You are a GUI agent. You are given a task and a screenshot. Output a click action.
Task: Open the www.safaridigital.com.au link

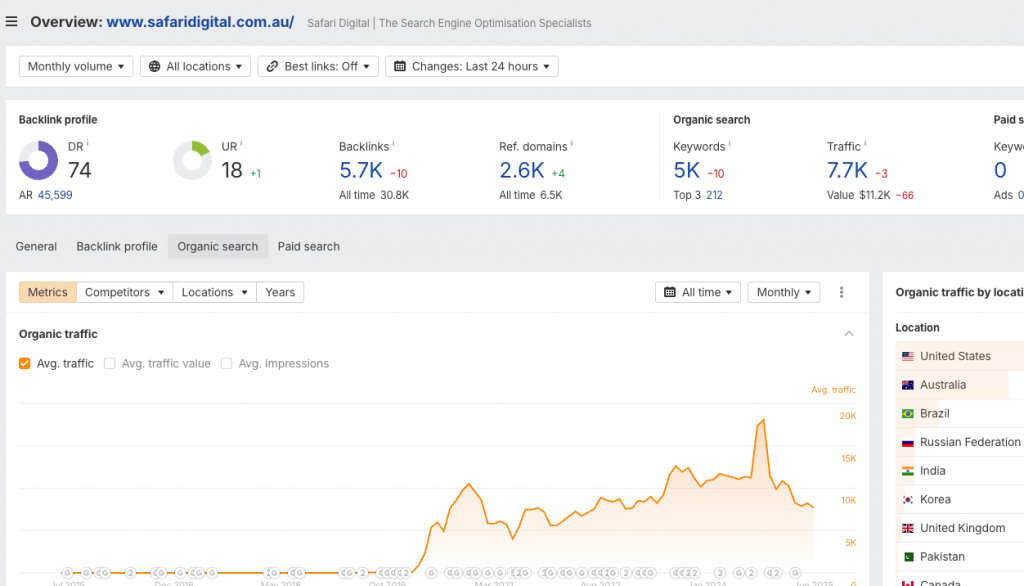click(200, 22)
